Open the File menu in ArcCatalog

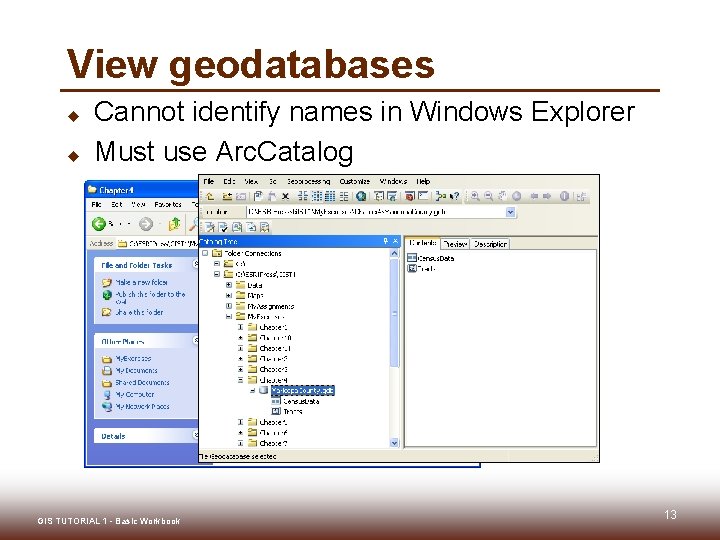coord(208,181)
